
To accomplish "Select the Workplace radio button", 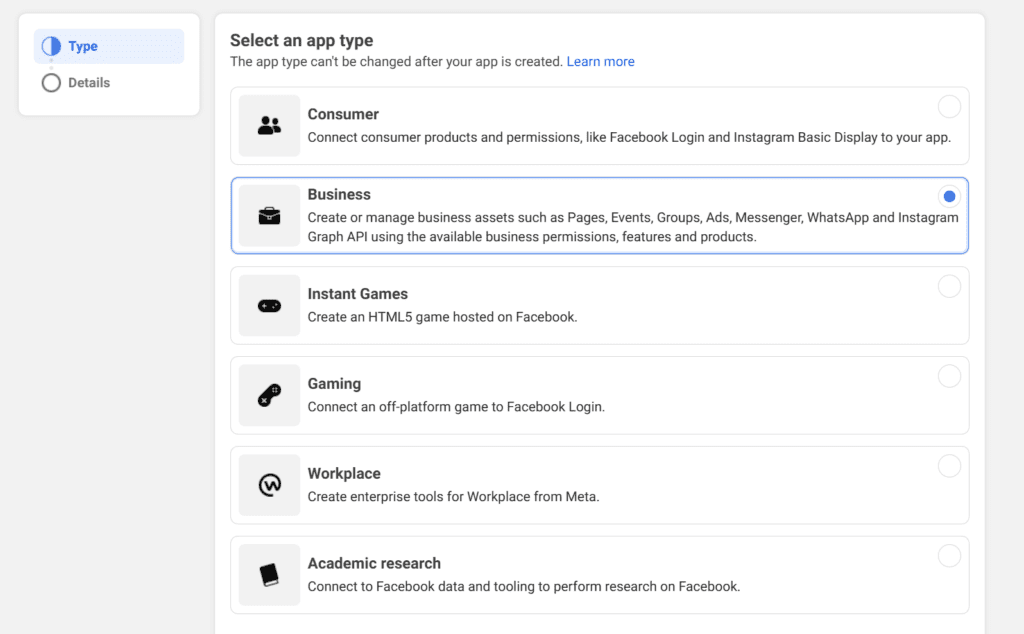I will pos(949,466).
